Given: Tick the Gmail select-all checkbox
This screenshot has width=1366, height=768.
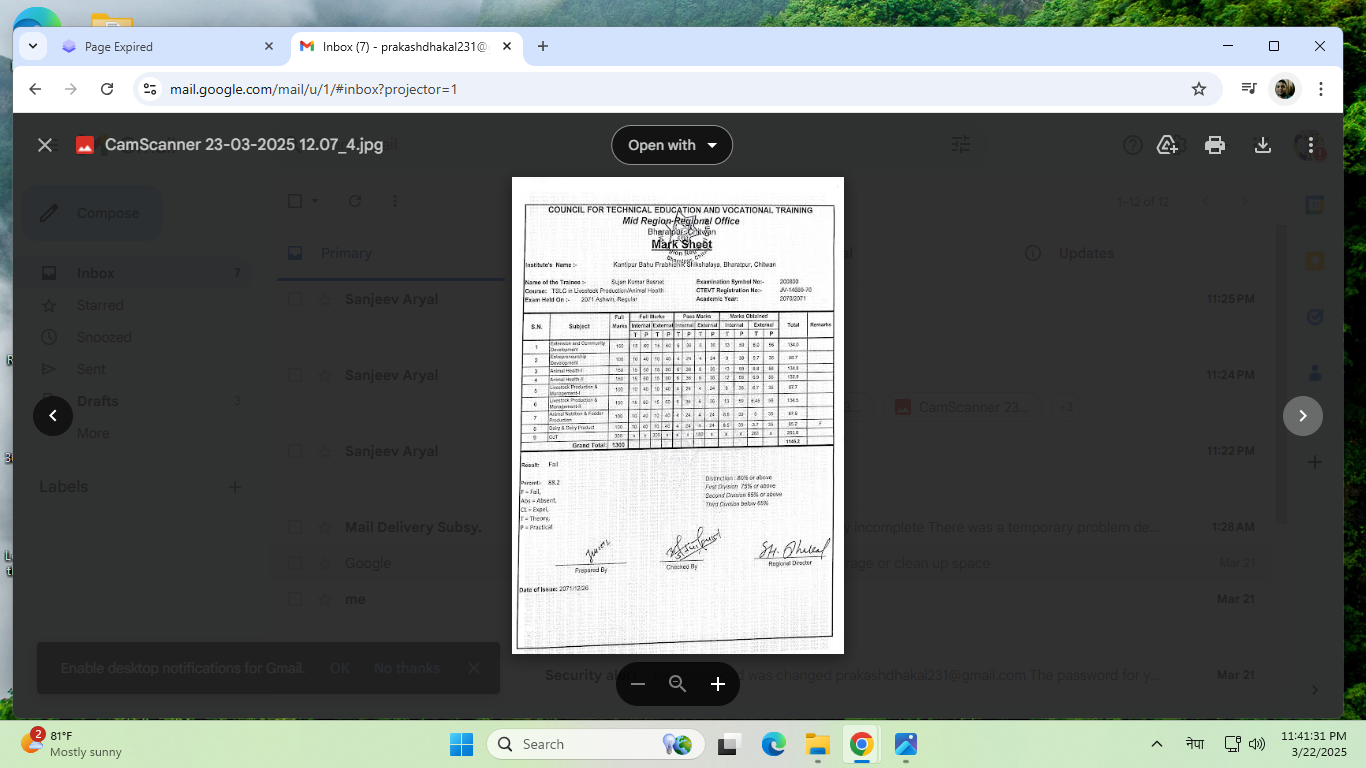Looking at the screenshot, I should pos(295,201).
